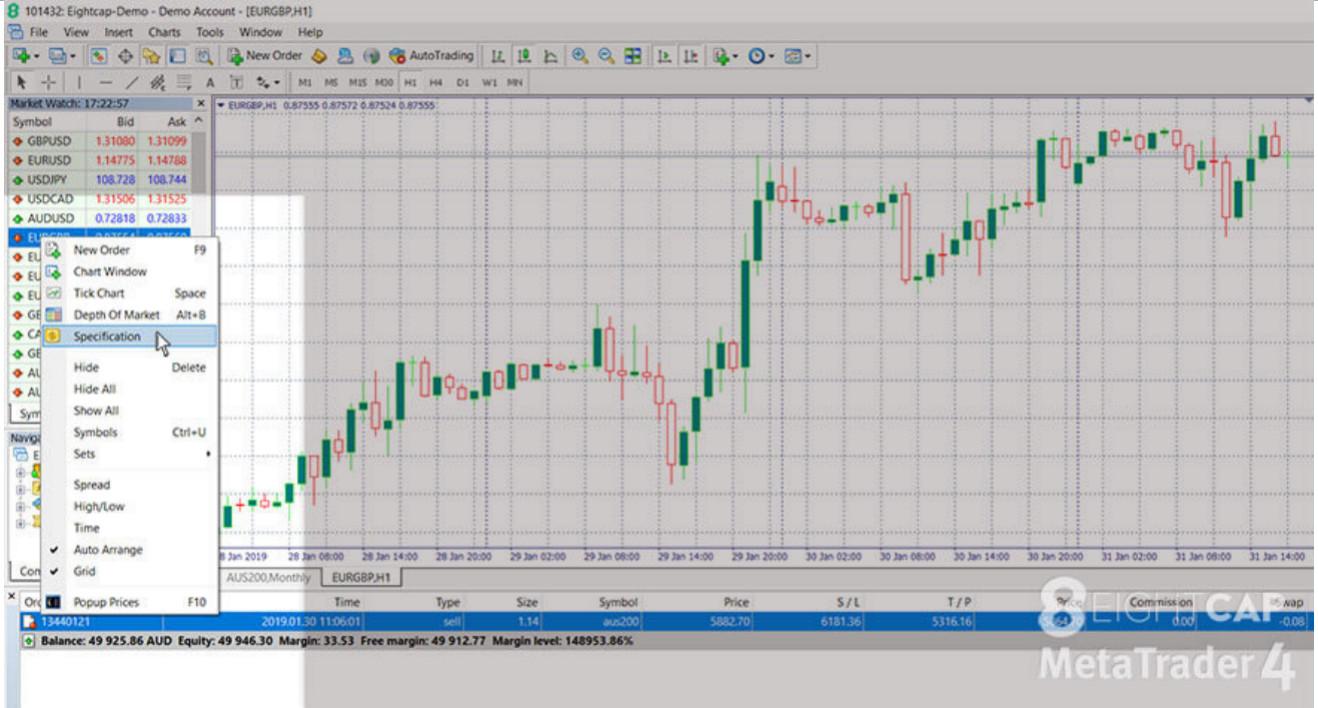The height and width of the screenshot is (708, 1318).
Task: Select the draw horizontal line tool
Action: tap(106, 83)
